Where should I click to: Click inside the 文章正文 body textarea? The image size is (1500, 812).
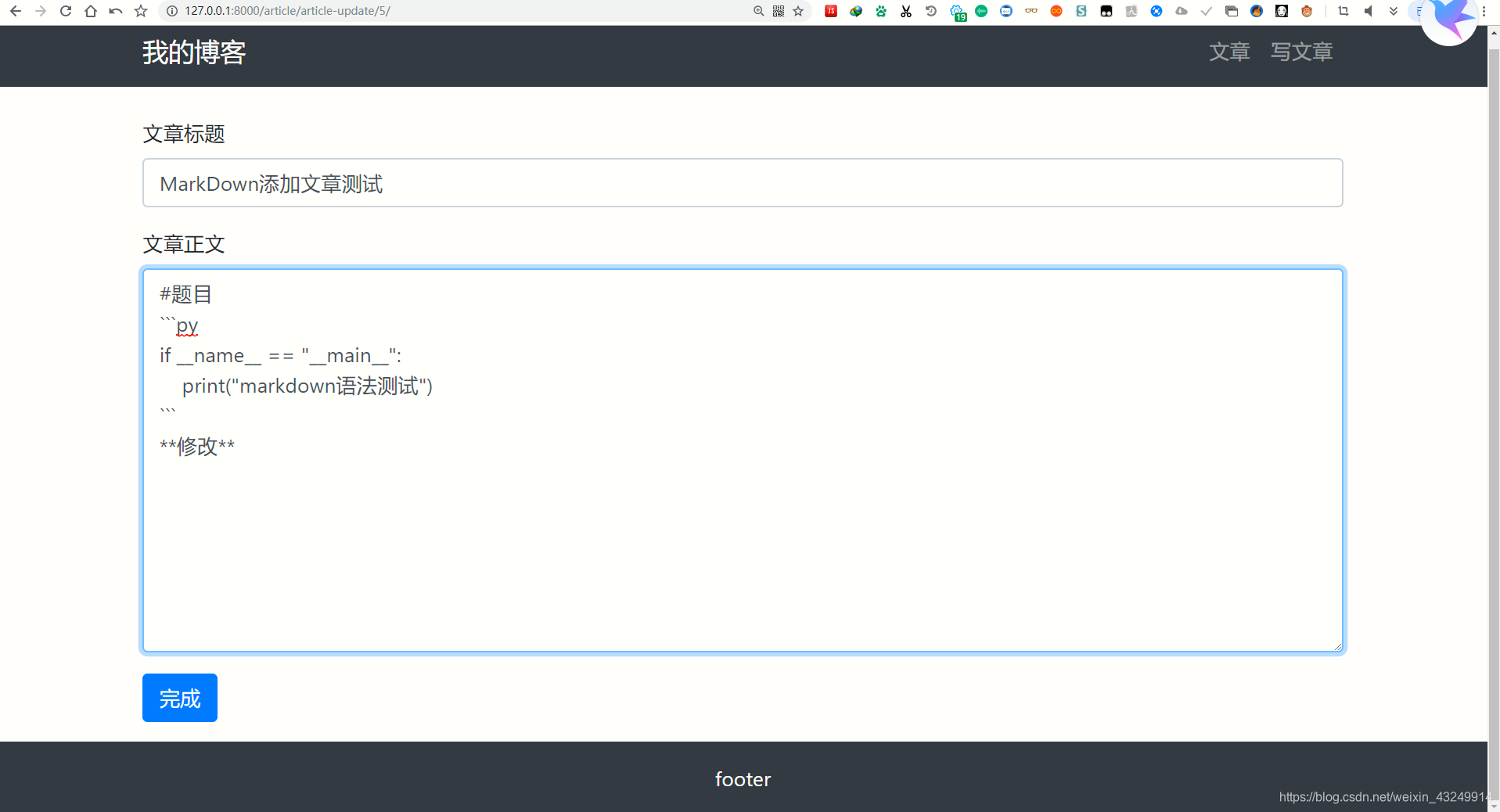743,460
